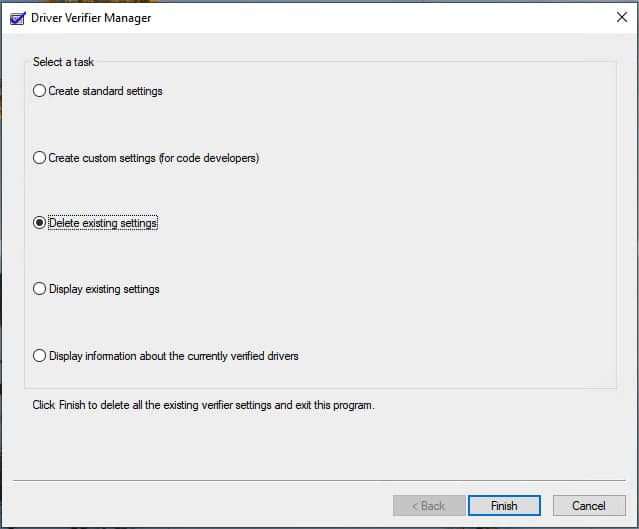Click the "Driver Verifier Manager" title text
The width and height of the screenshot is (639, 529).
[x=91, y=18]
